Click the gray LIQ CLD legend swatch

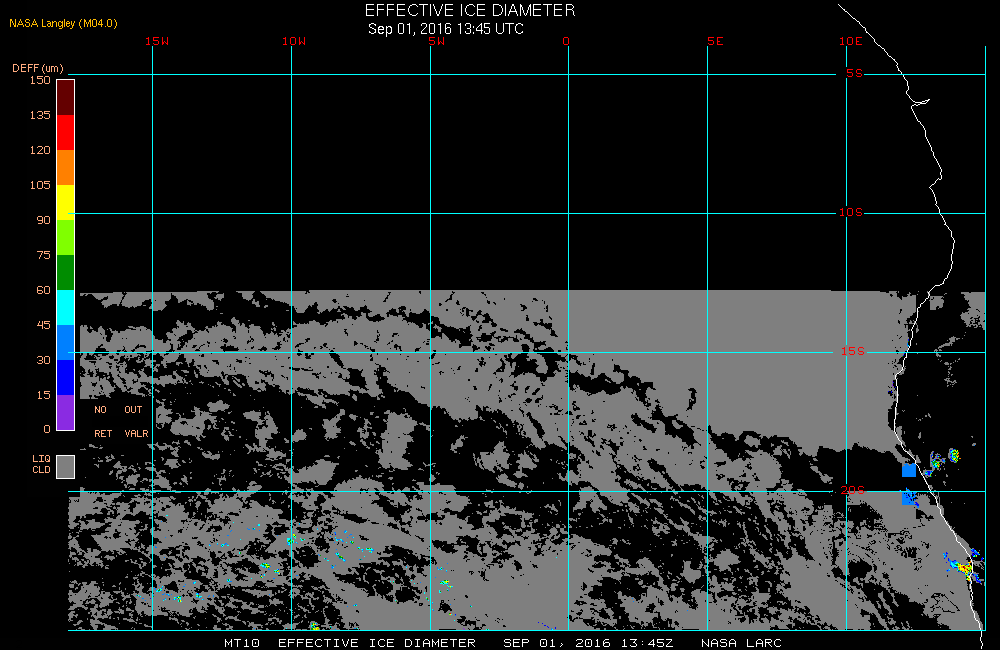(x=66, y=466)
